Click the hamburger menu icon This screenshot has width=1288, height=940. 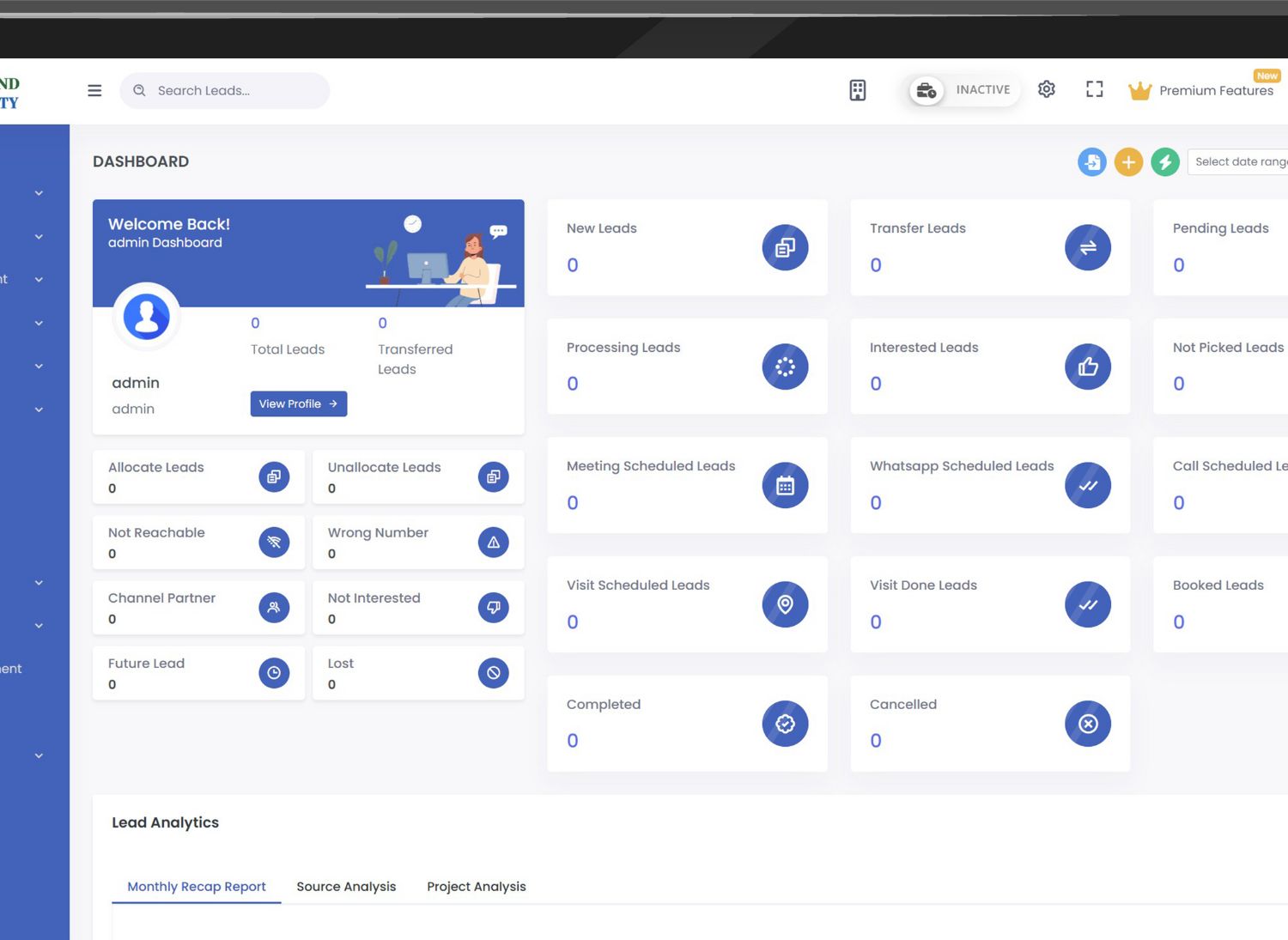pyautogui.click(x=94, y=90)
